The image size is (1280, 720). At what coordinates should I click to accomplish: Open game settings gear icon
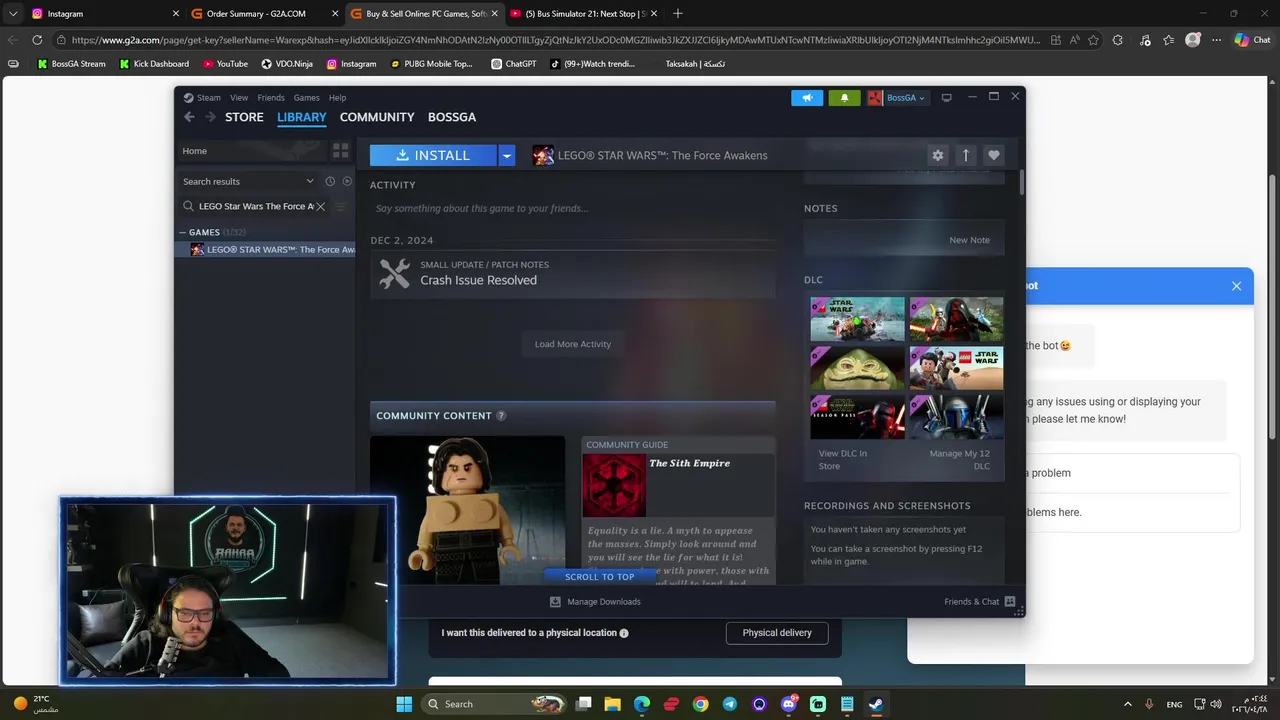(937, 155)
